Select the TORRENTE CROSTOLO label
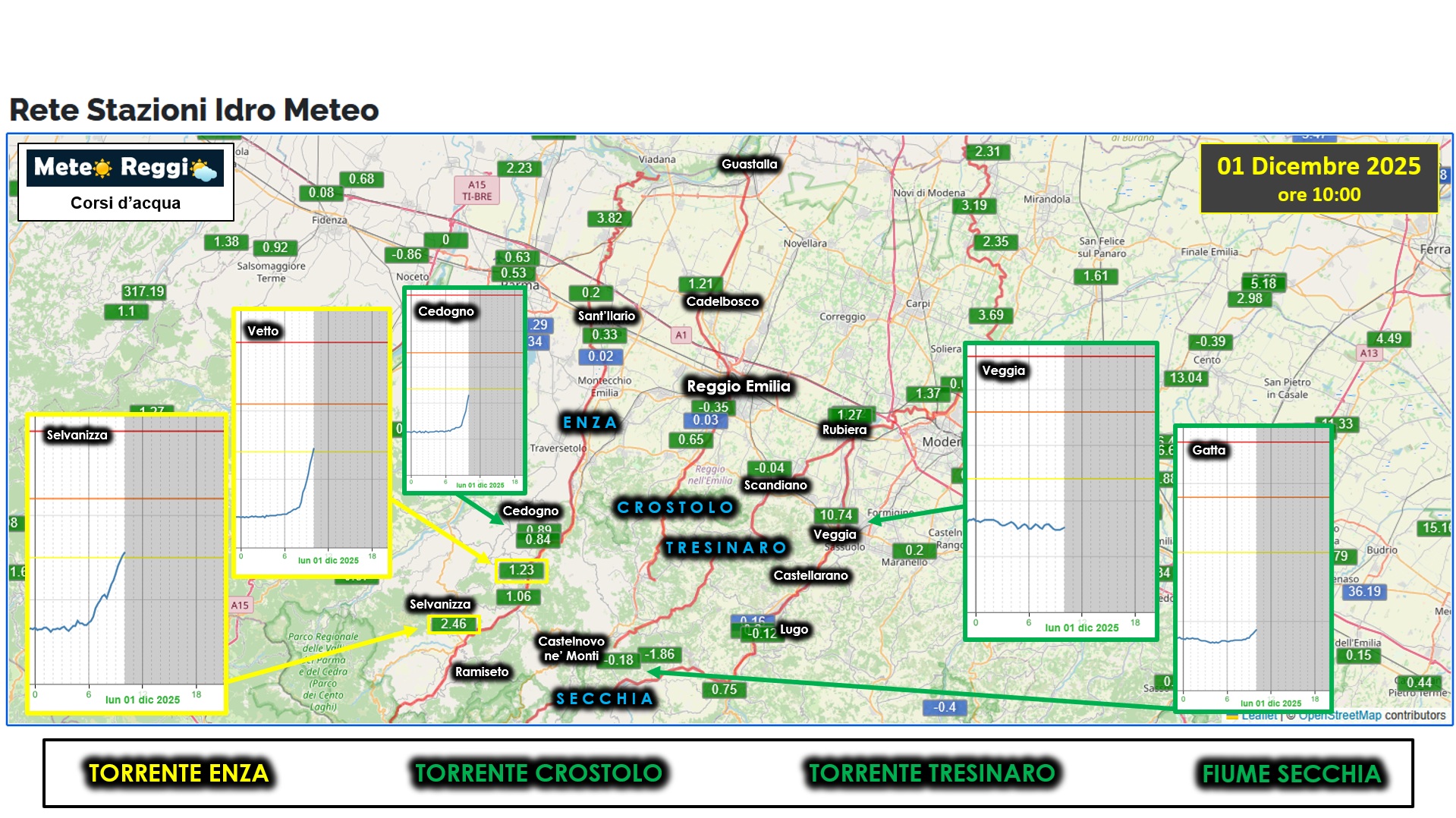 click(x=538, y=773)
